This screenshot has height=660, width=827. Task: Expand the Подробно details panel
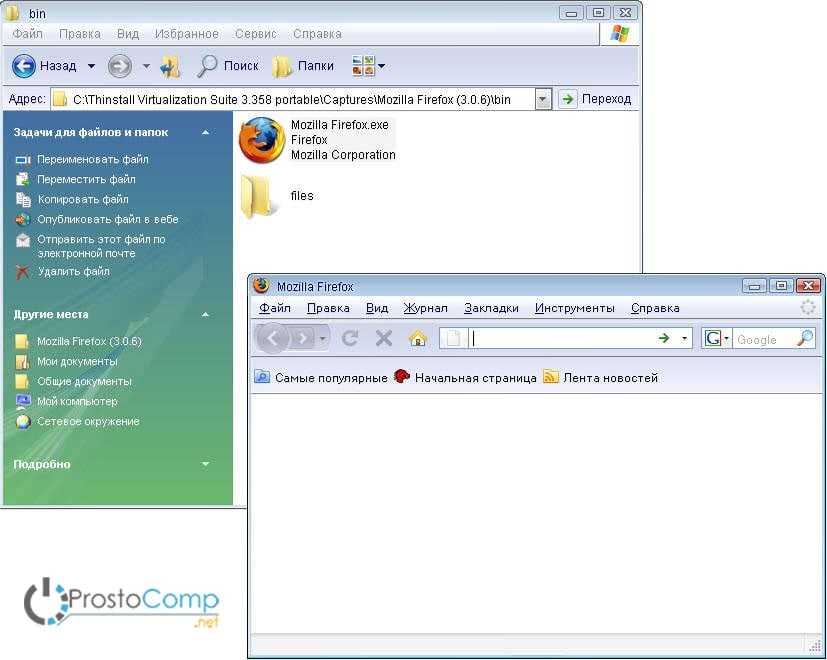[x=205, y=464]
